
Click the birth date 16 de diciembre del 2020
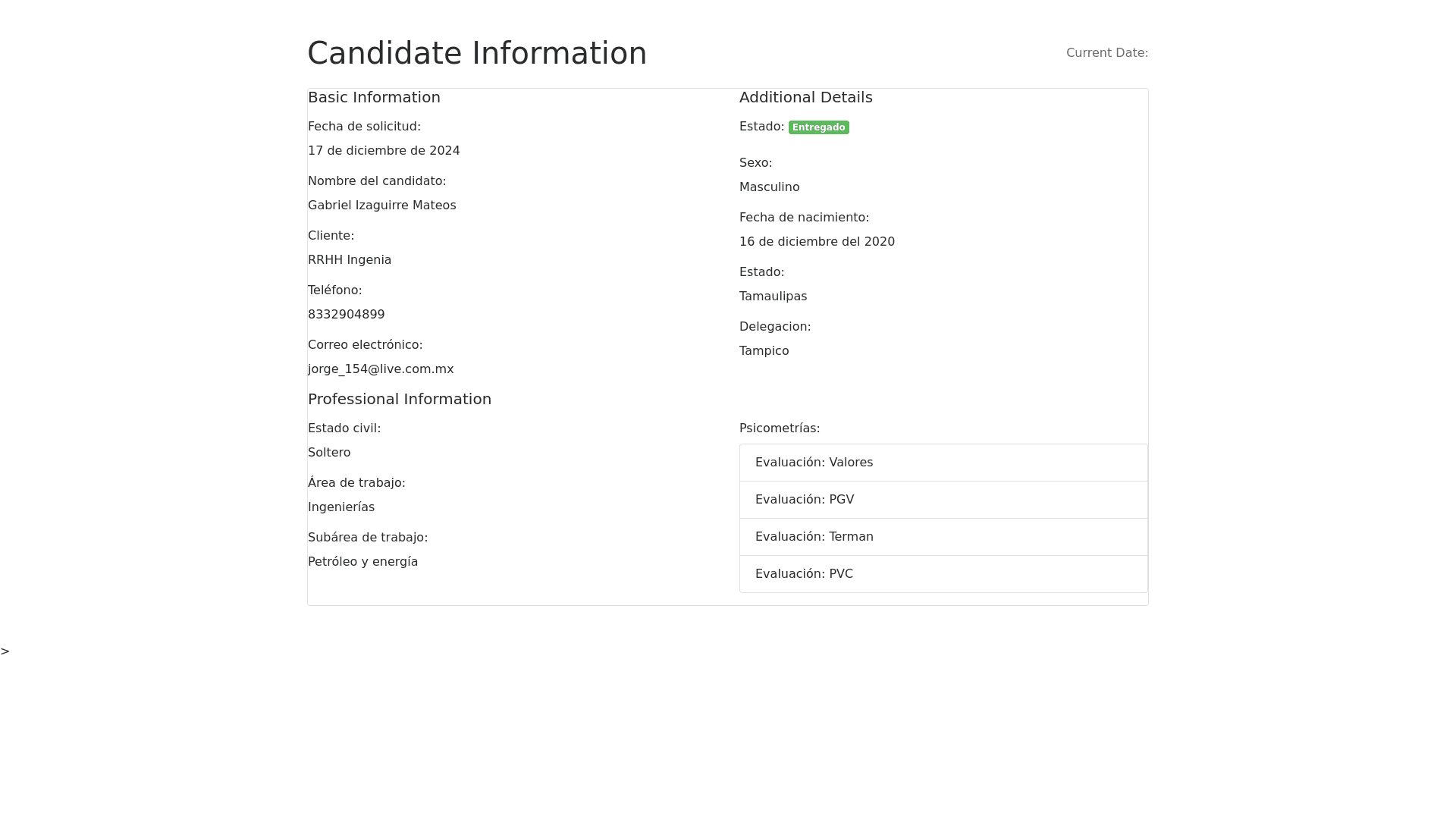pyautogui.click(x=817, y=242)
